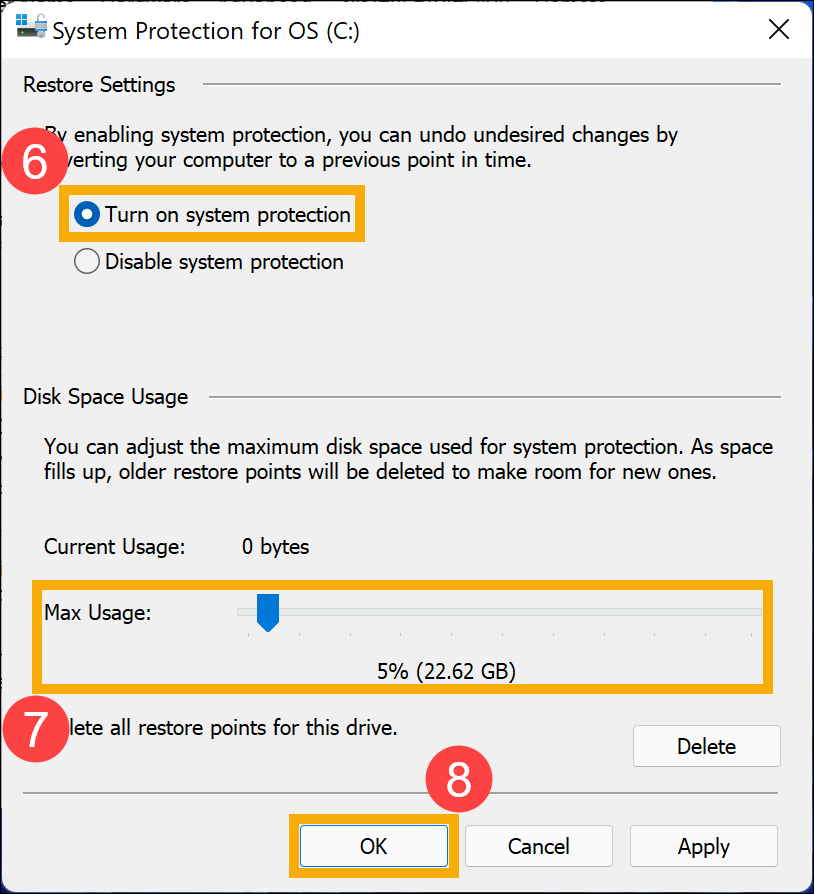Screen dimensions: 814x894
Task: Select Turn on system protection
Action: [x=88, y=214]
